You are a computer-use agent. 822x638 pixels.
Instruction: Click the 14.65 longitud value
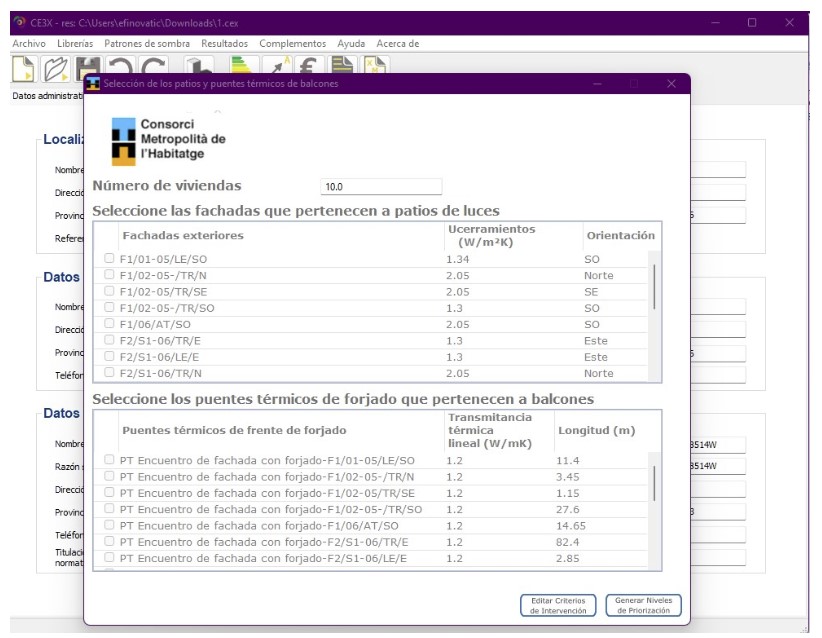[x=571, y=526]
